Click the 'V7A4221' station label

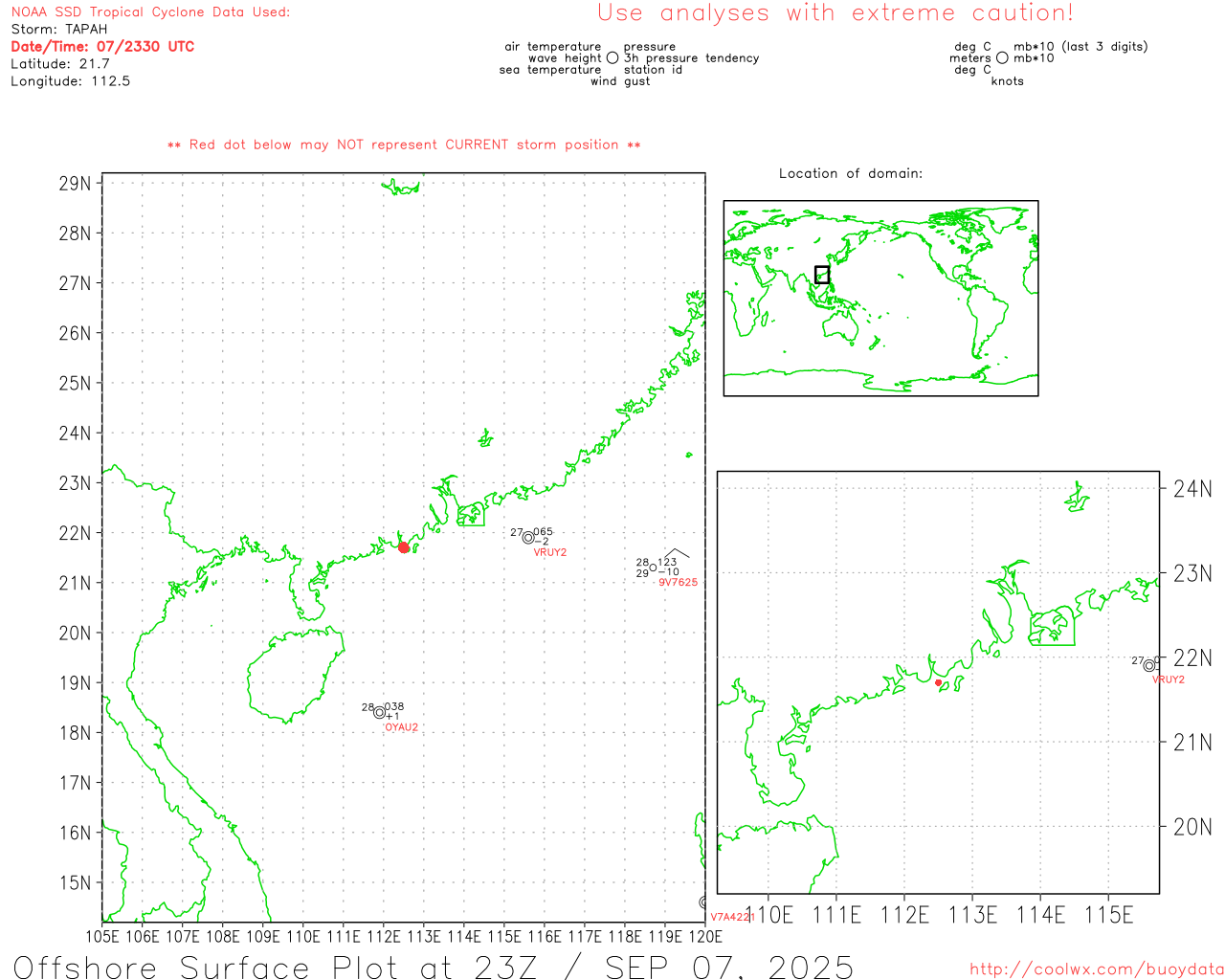coord(733,917)
